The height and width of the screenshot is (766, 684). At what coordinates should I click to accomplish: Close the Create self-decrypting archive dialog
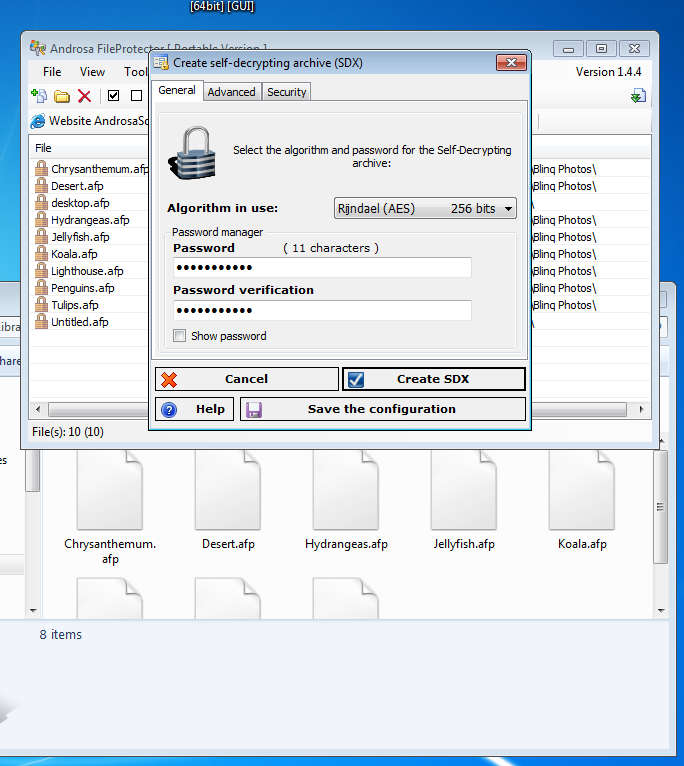[x=511, y=63]
